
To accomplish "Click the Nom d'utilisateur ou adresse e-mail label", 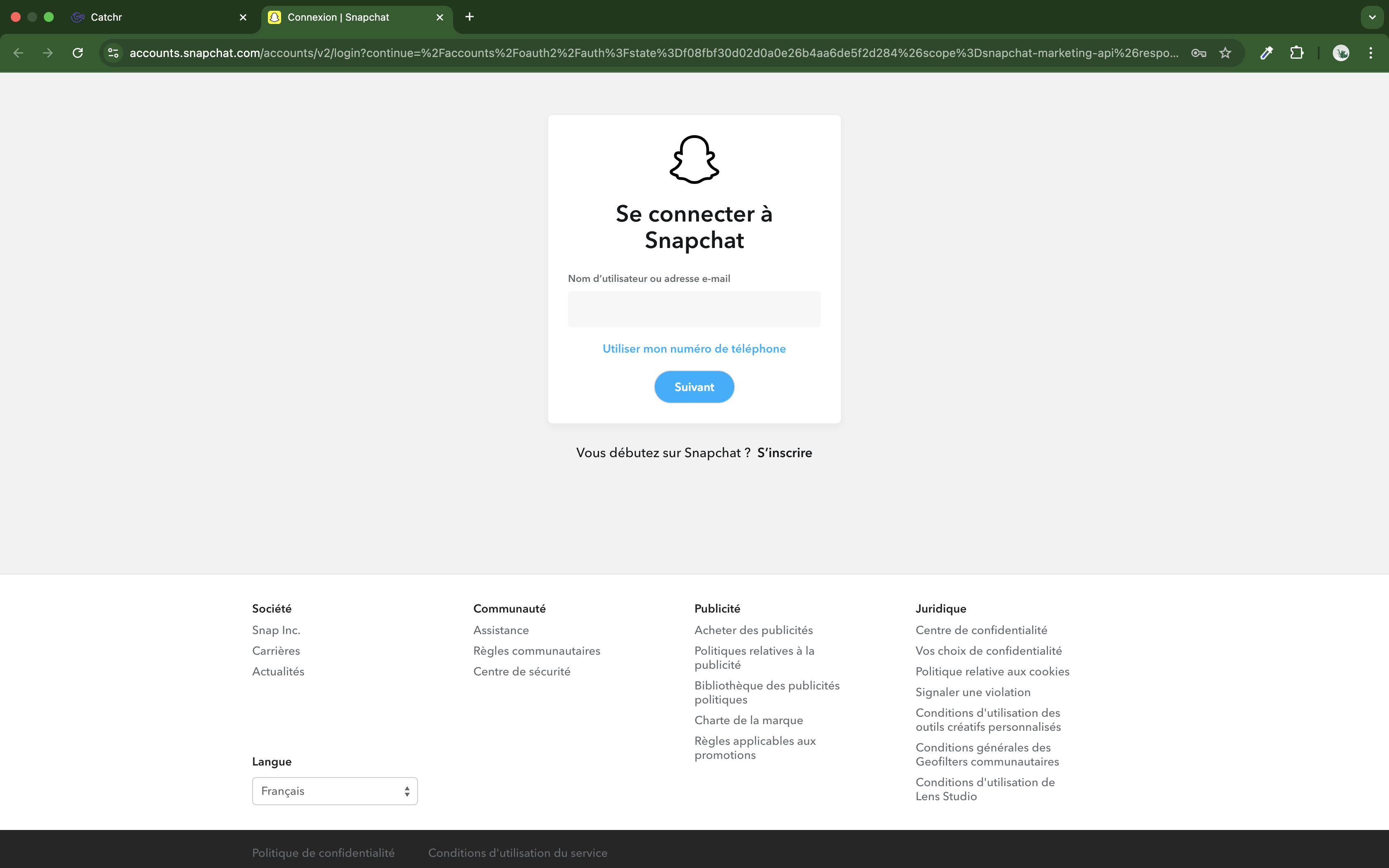I will 649,279.
